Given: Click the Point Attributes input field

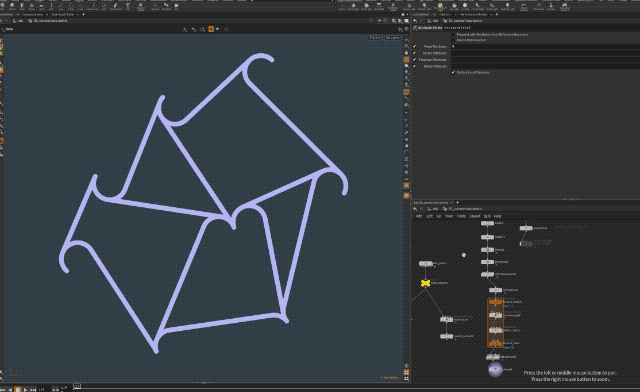Looking at the screenshot, I should (545, 47).
